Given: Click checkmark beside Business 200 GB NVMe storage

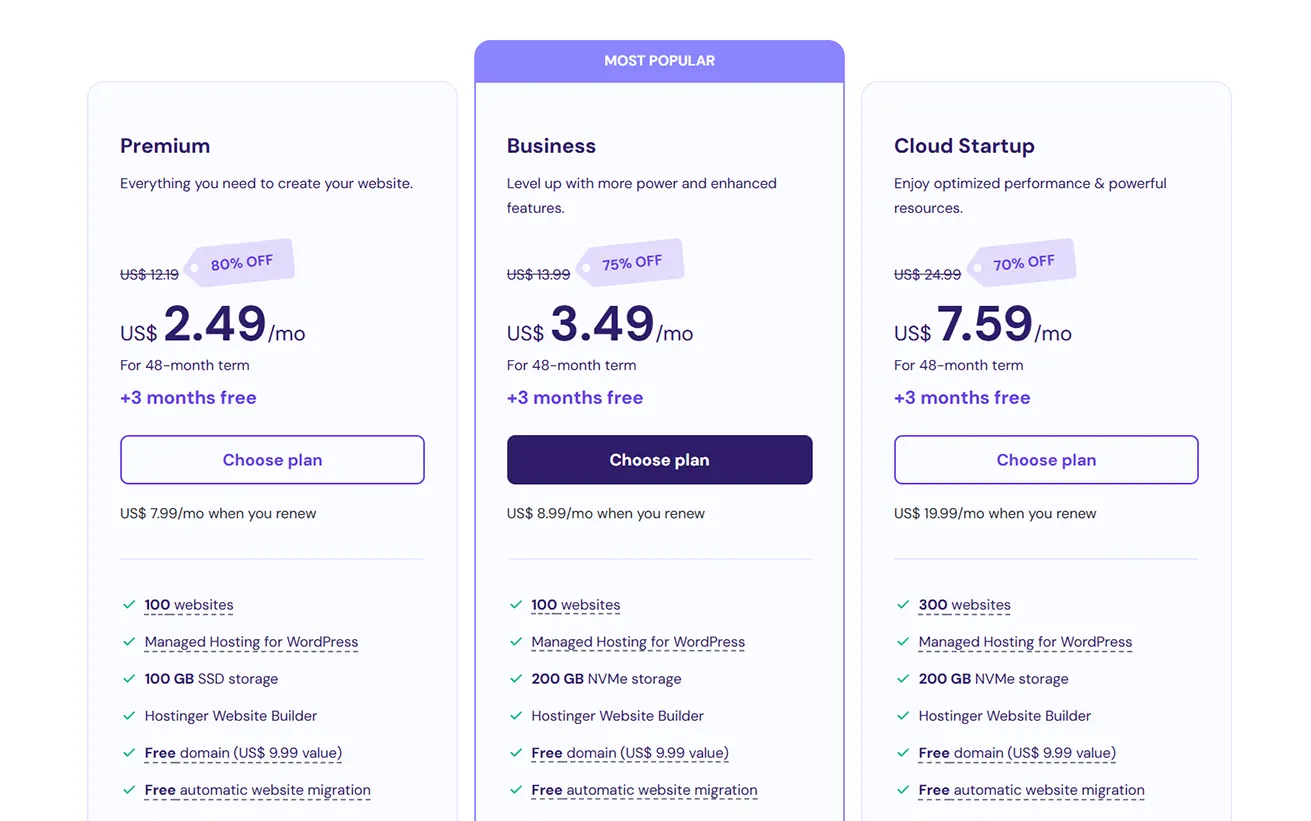Looking at the screenshot, I should (x=516, y=679).
